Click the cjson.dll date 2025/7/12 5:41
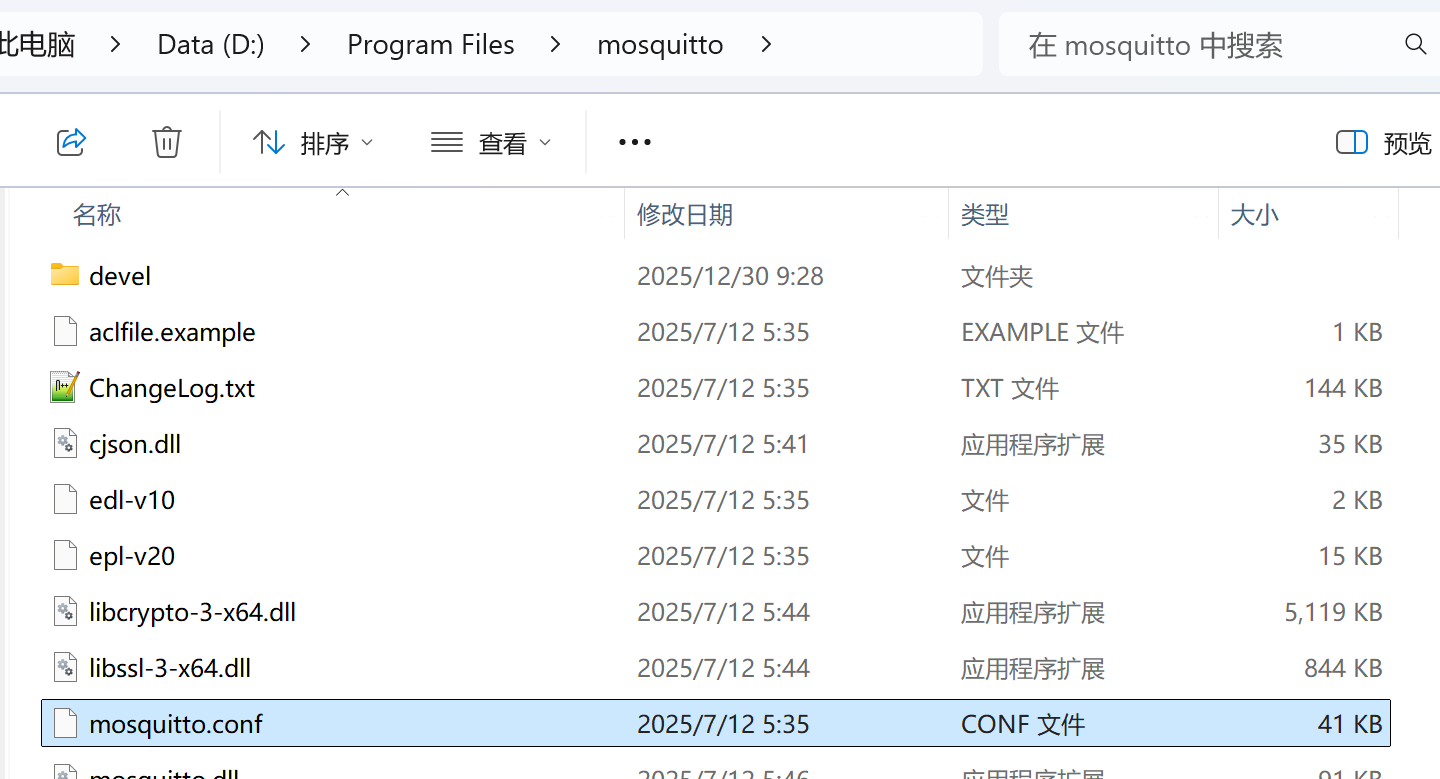This screenshot has height=779, width=1440. coord(723,444)
